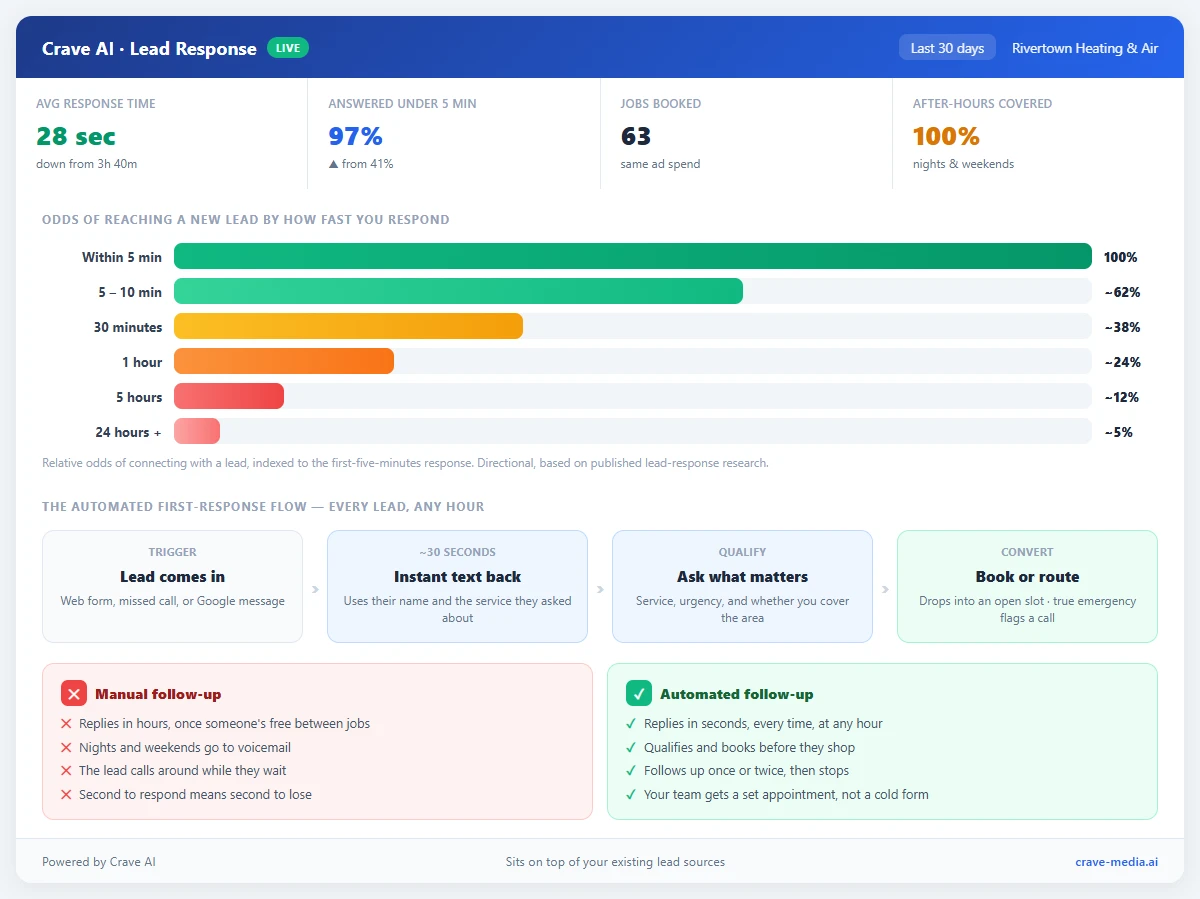The height and width of the screenshot is (899, 1200).
Task: Click the green check Automated follow-up icon
Action: tap(639, 694)
